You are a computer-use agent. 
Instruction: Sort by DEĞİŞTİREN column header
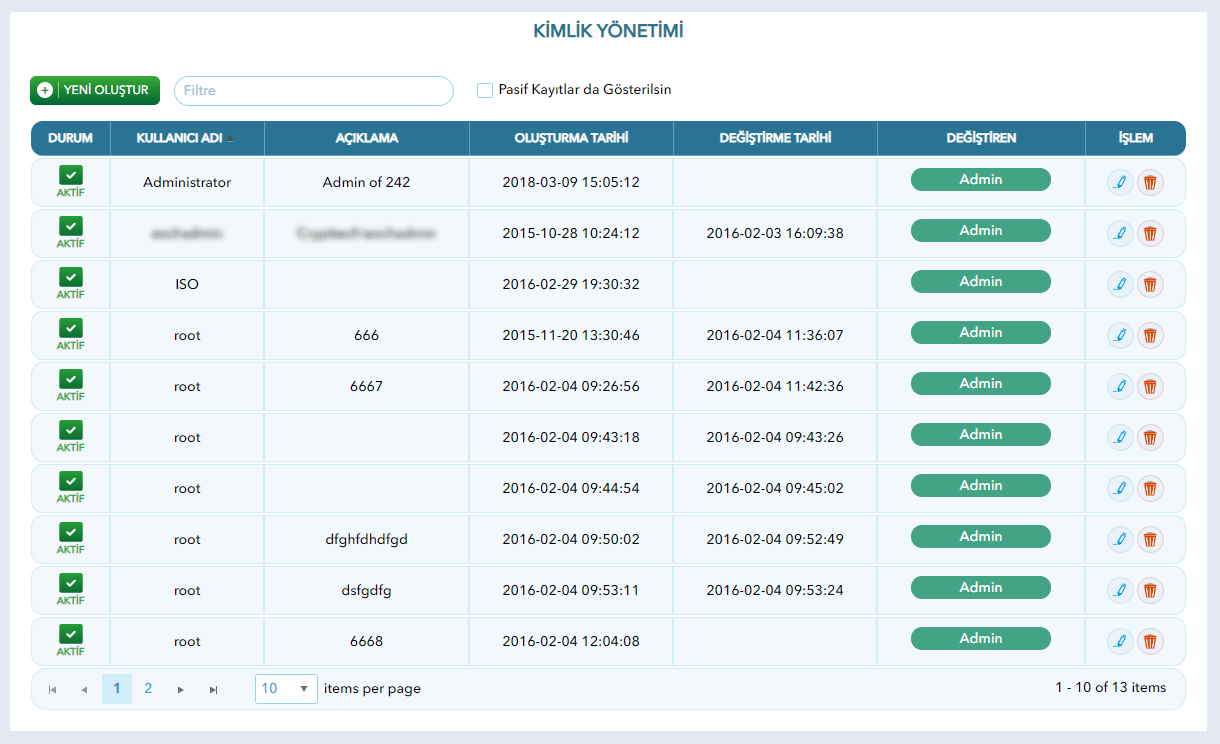point(981,138)
